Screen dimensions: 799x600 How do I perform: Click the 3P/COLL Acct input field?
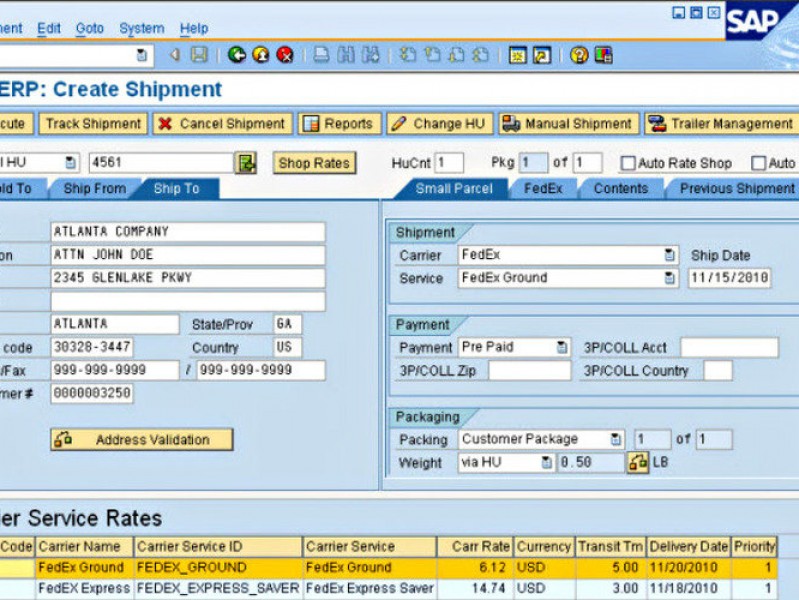[x=729, y=348]
